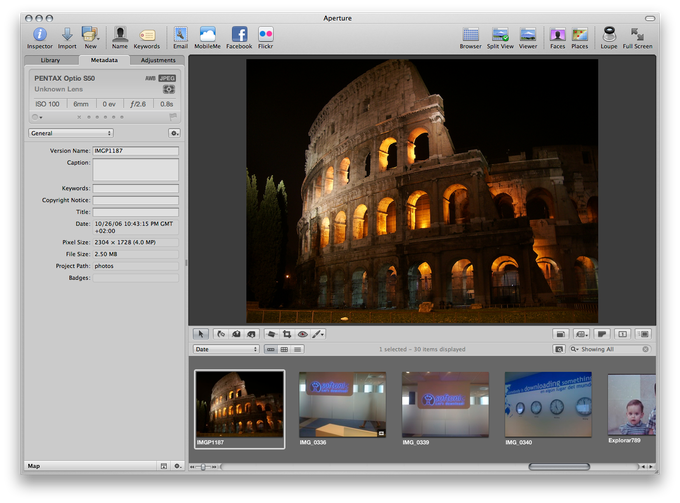Enter Full Screen mode
Screen dimensions: 680x503
coord(638,35)
